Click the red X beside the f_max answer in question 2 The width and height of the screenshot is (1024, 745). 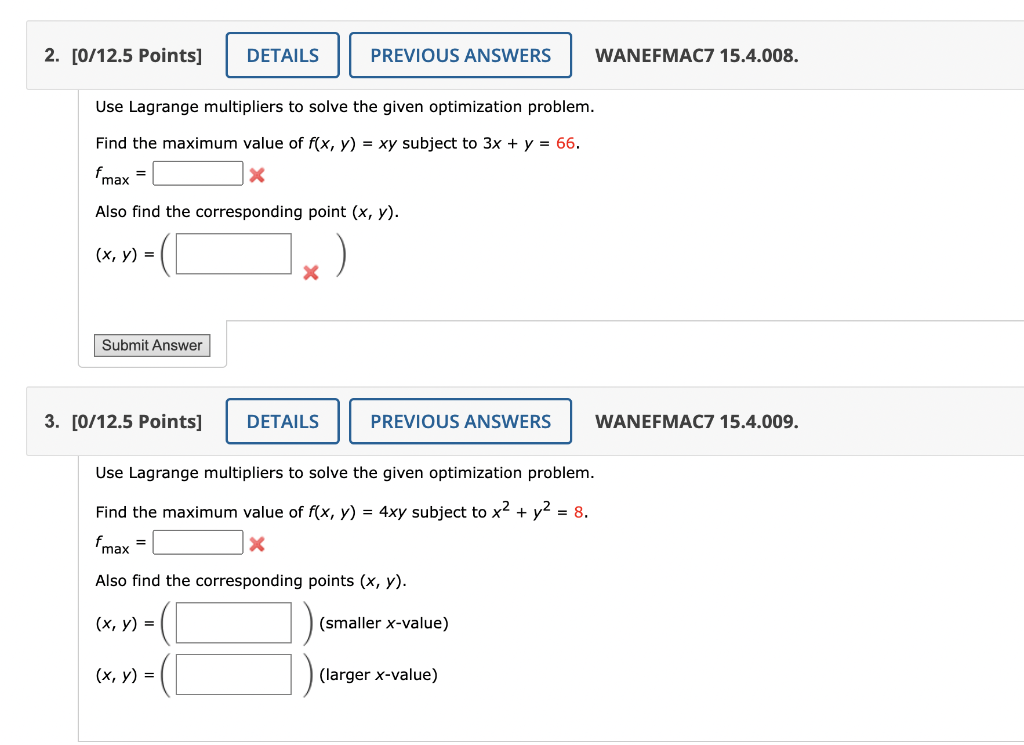257,173
